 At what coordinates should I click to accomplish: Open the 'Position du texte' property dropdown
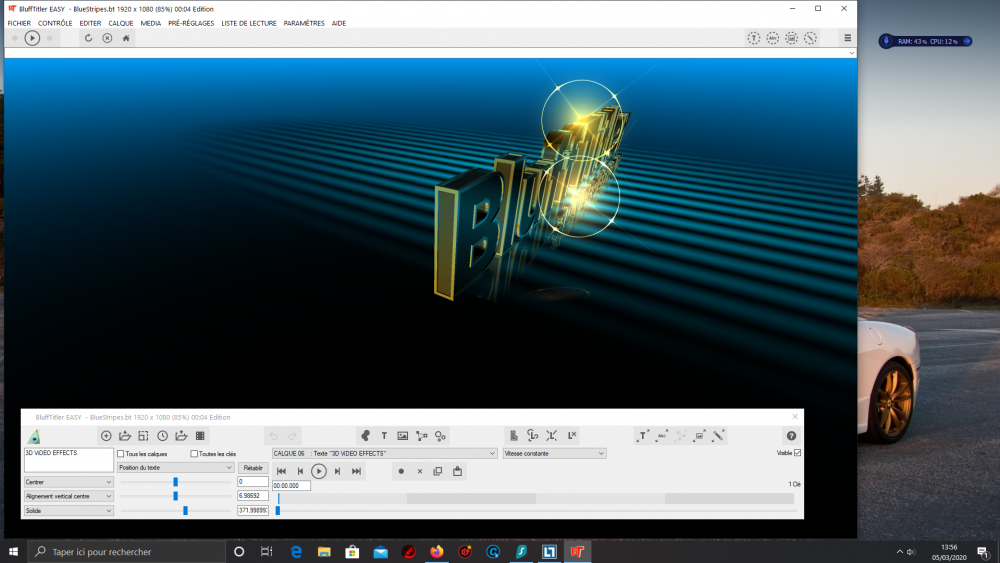click(175, 467)
